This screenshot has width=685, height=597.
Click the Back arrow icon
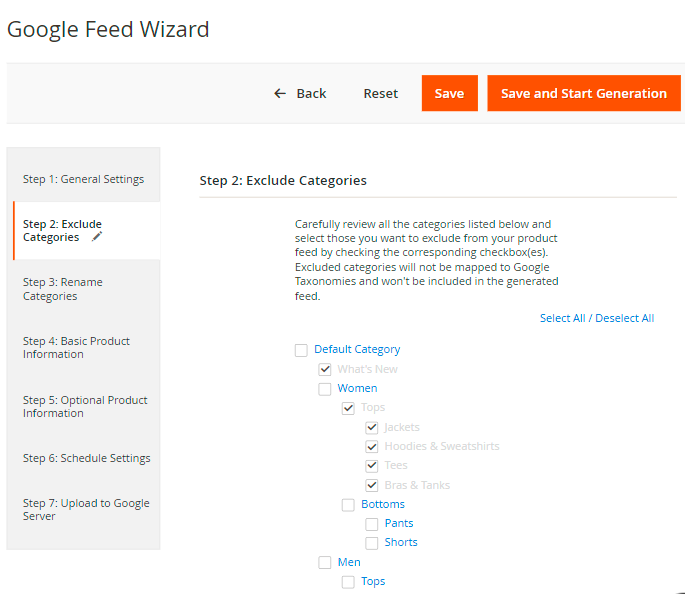(x=280, y=94)
